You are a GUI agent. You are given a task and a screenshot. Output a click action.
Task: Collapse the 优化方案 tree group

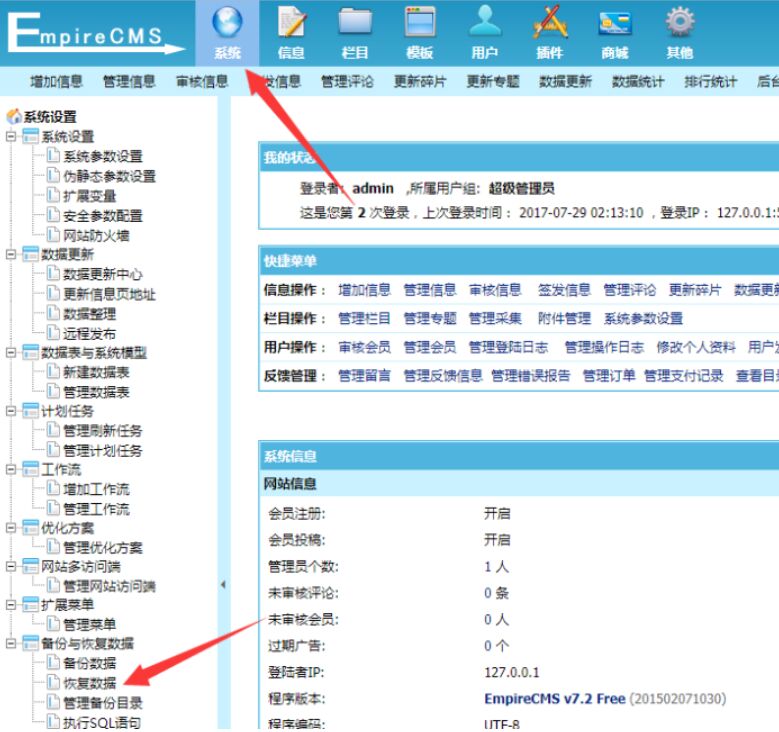11,528
